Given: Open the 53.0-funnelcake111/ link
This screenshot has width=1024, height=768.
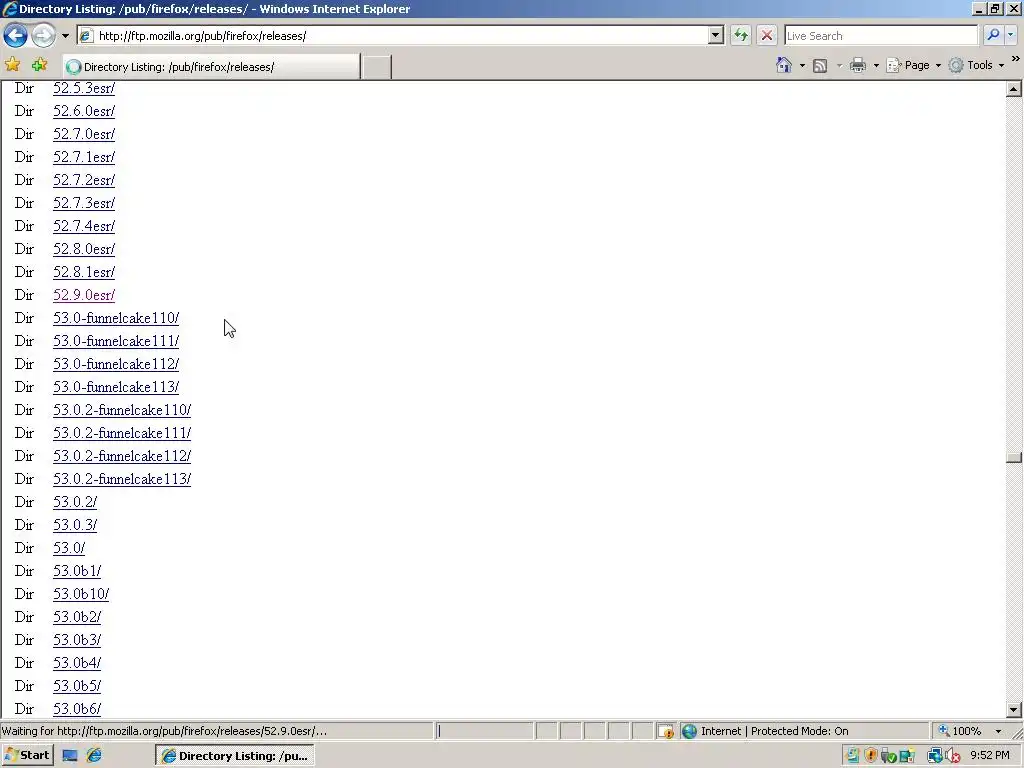Looking at the screenshot, I should click(116, 341).
